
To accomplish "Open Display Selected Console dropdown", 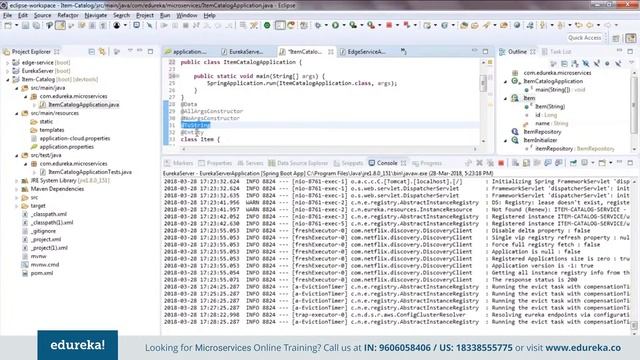I will 593,163.
